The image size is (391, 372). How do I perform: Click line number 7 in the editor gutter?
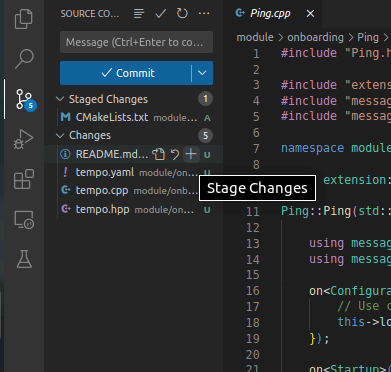click(256, 149)
